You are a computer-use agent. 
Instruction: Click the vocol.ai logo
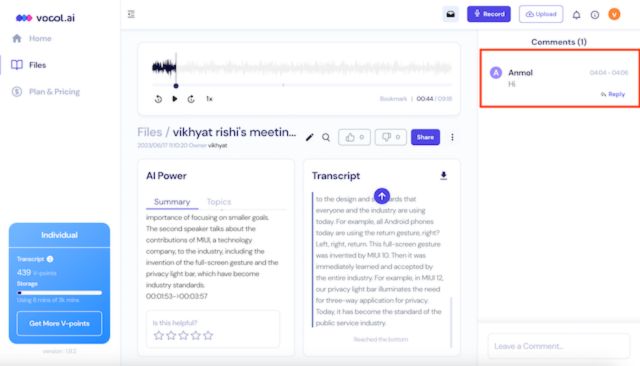click(45, 18)
